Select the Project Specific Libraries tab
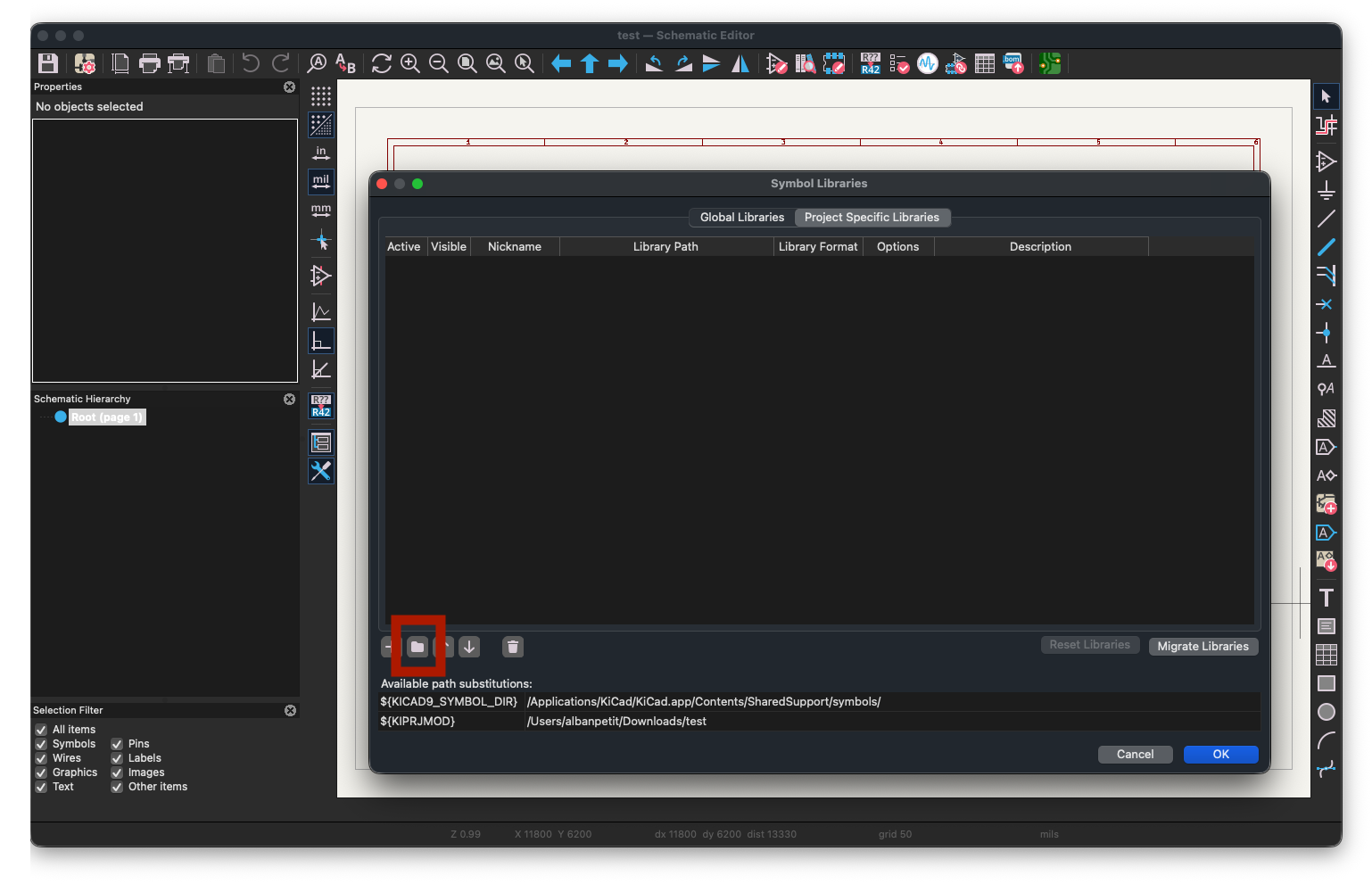The height and width of the screenshot is (884, 1372). [872, 218]
